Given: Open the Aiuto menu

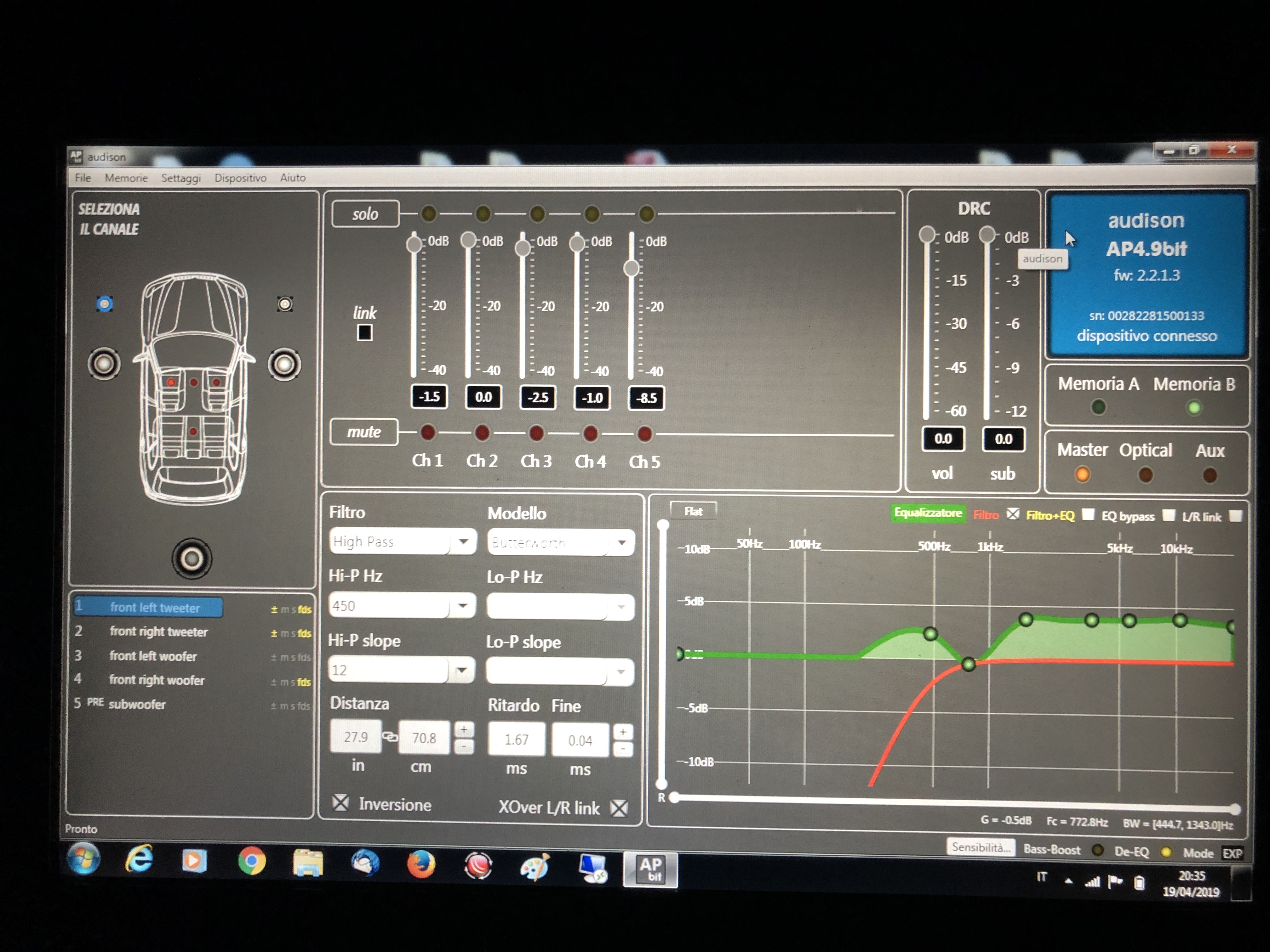Looking at the screenshot, I should [x=293, y=178].
